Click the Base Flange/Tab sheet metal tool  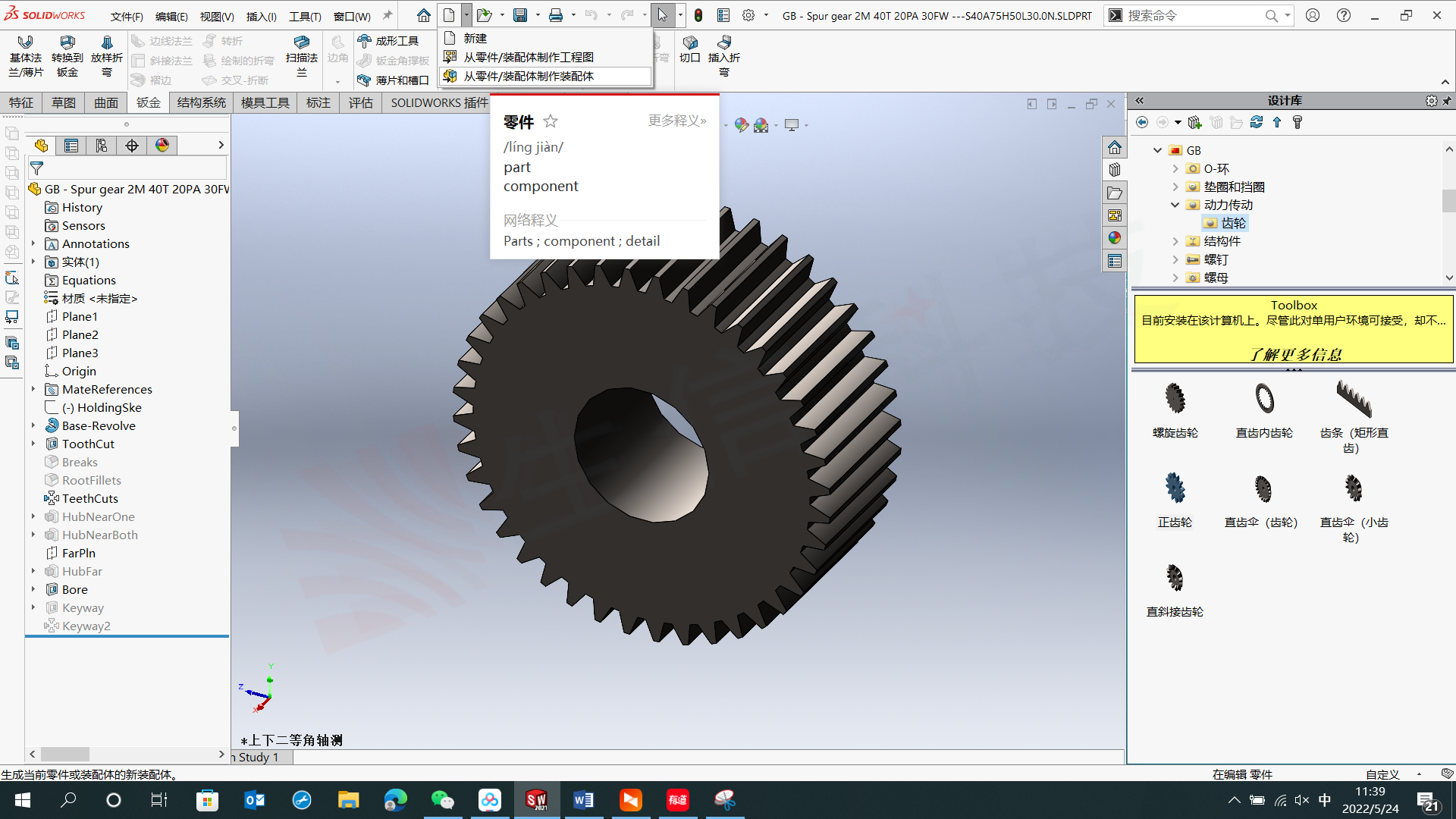pos(26,56)
